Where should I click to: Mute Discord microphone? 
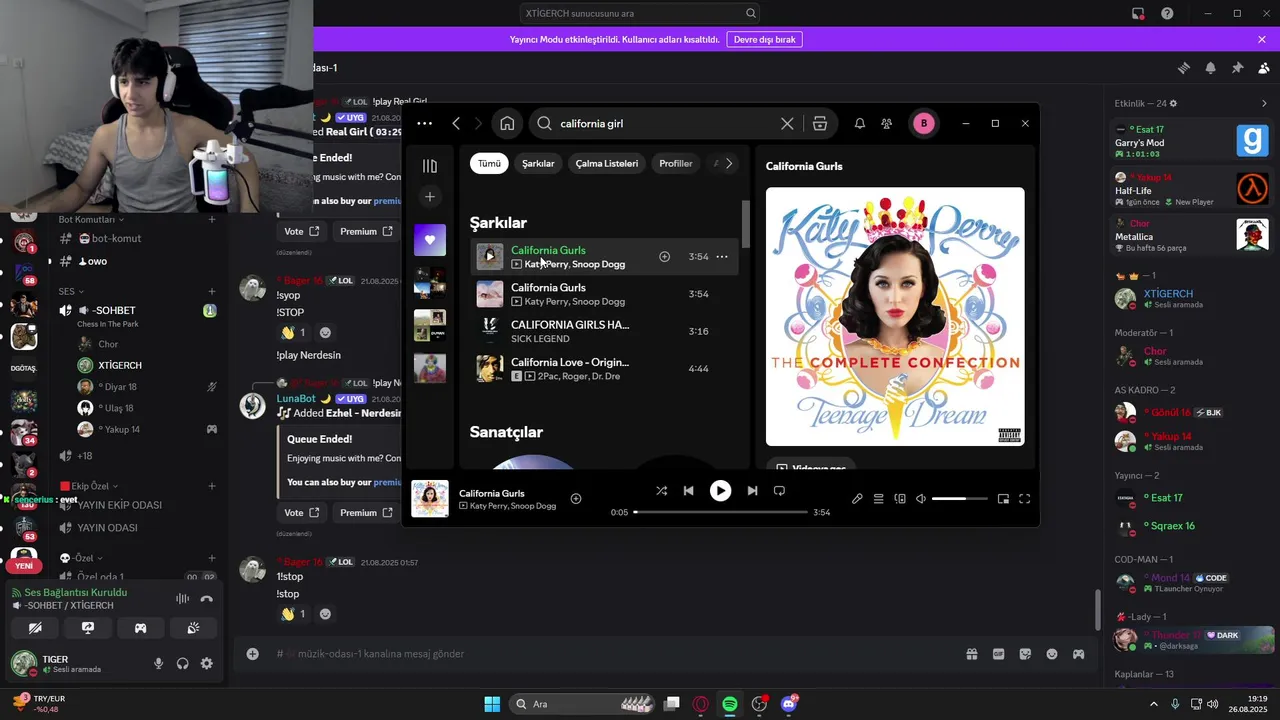[158, 663]
